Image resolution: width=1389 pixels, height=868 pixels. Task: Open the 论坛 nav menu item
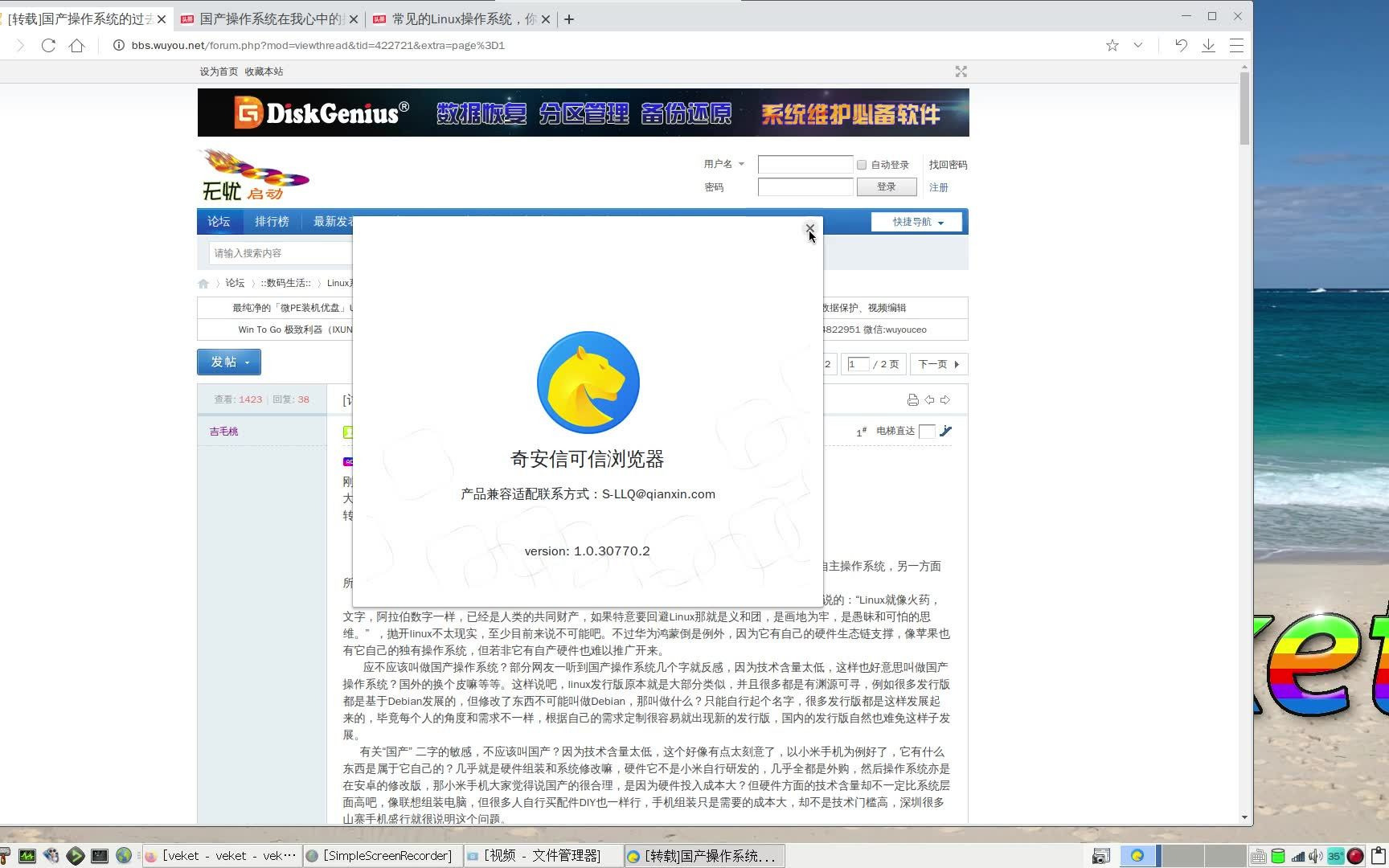coord(219,221)
